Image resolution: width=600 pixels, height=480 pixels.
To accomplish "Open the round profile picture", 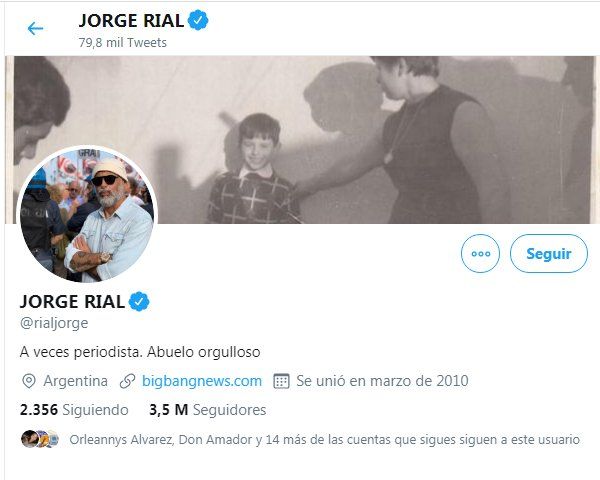I will tap(87, 215).
